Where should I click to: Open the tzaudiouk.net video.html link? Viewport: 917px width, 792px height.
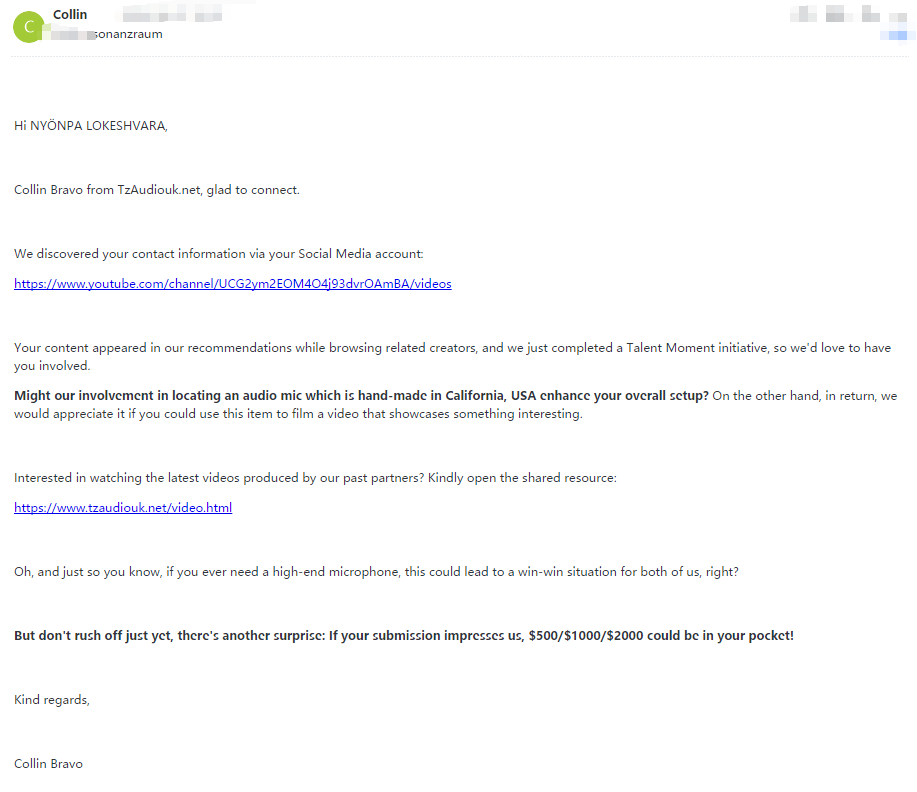click(x=123, y=508)
